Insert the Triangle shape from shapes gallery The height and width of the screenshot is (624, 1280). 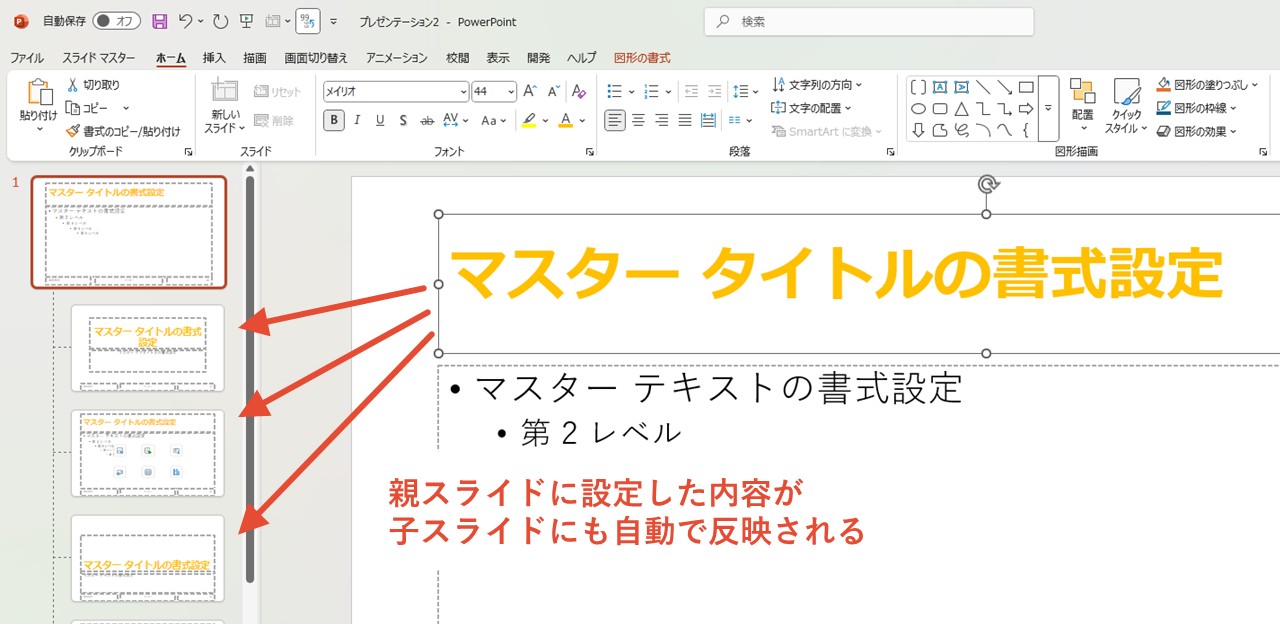point(961,108)
